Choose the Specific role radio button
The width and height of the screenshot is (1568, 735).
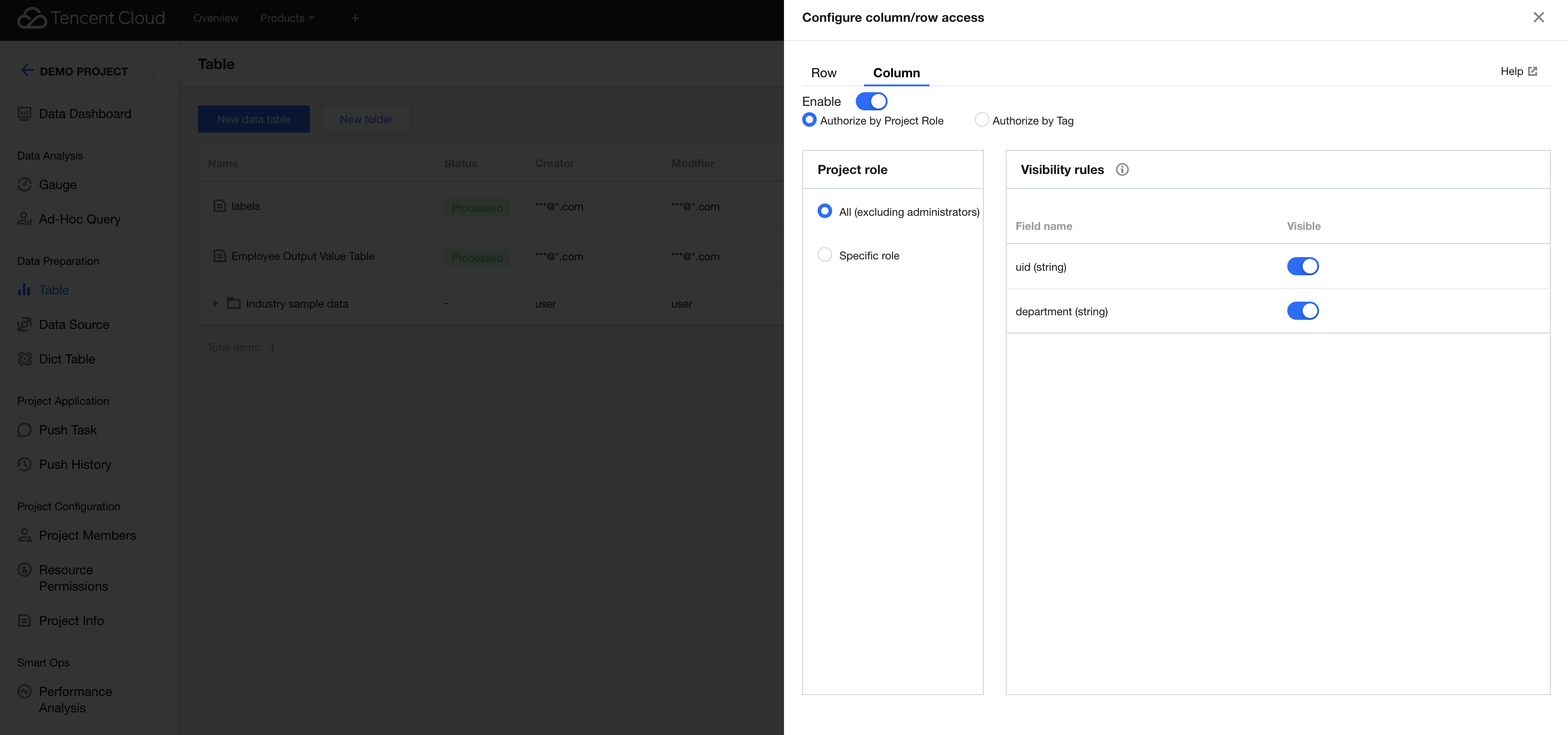(x=824, y=254)
